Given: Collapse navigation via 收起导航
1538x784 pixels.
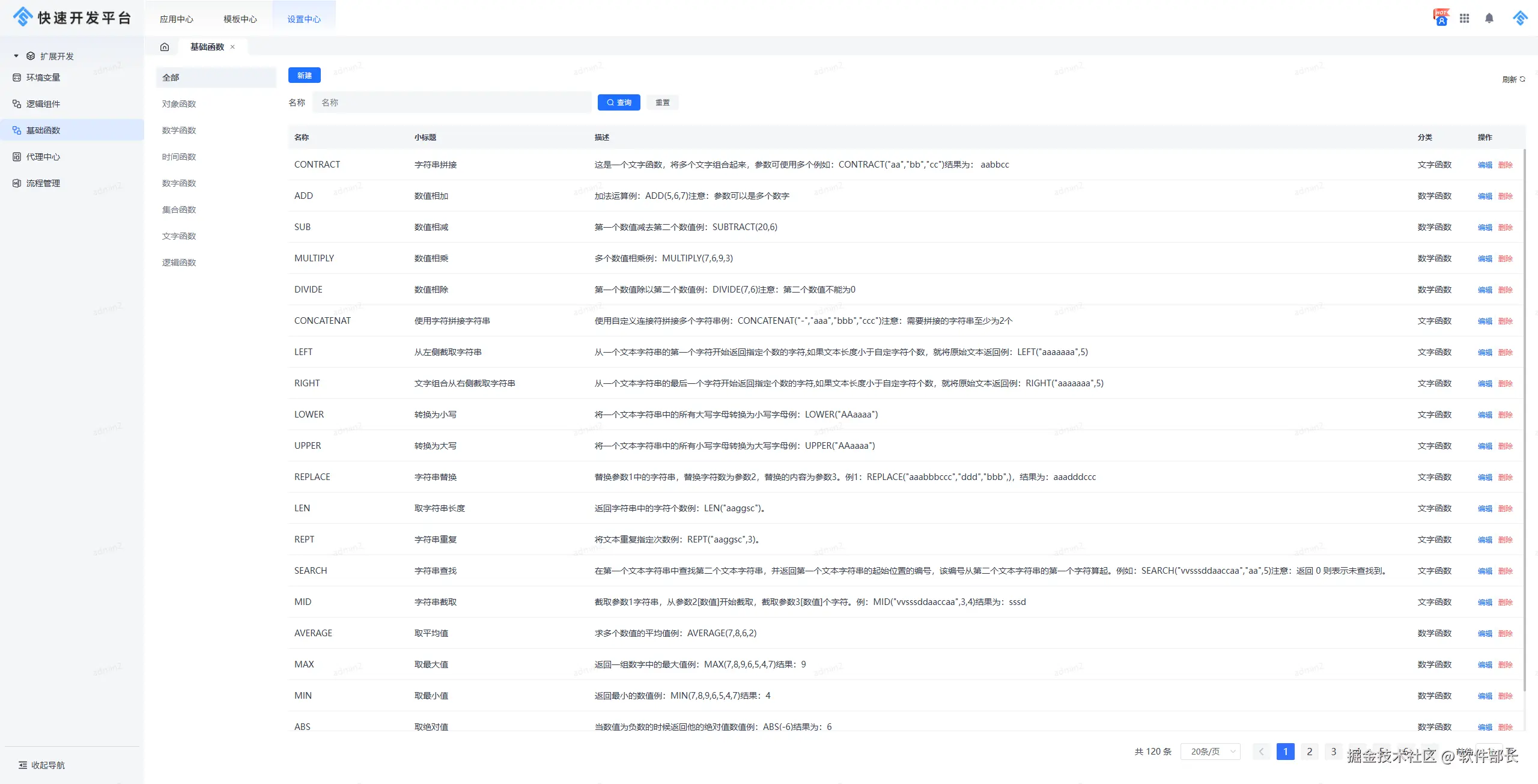Looking at the screenshot, I should (42, 765).
